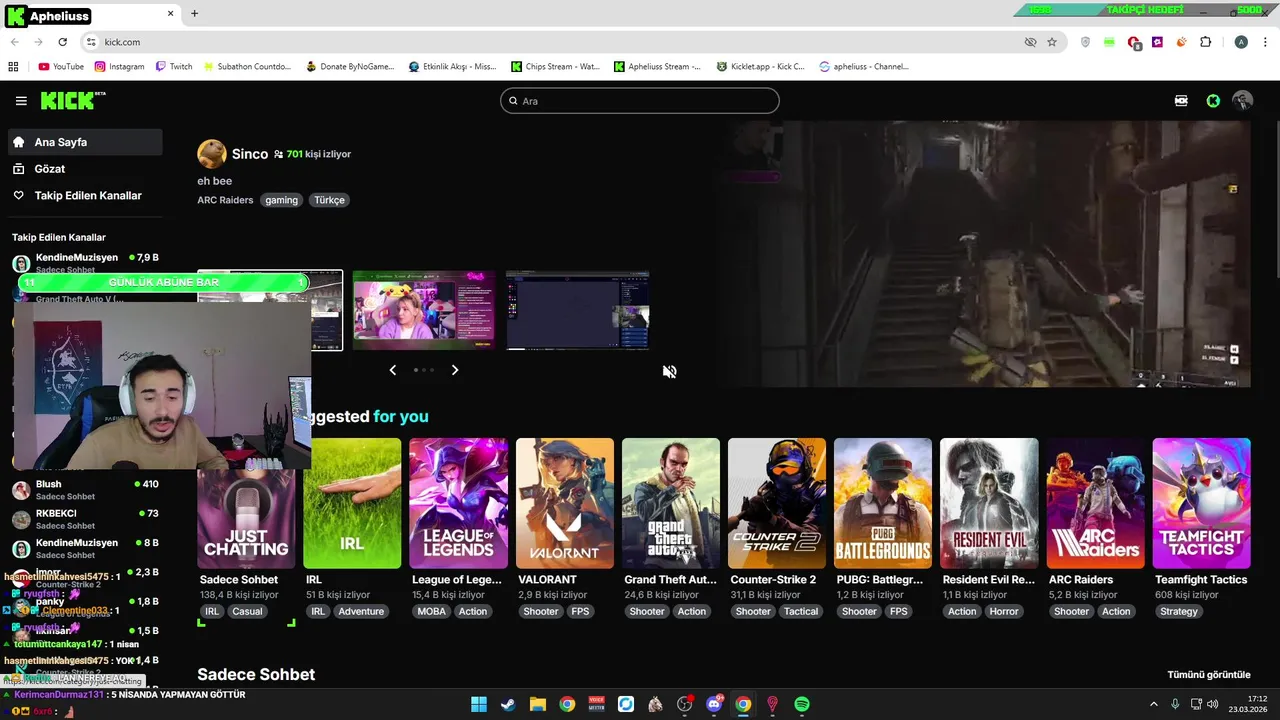Open RKBEKCI channel in followed list
The image size is (1280, 720).
(85, 519)
